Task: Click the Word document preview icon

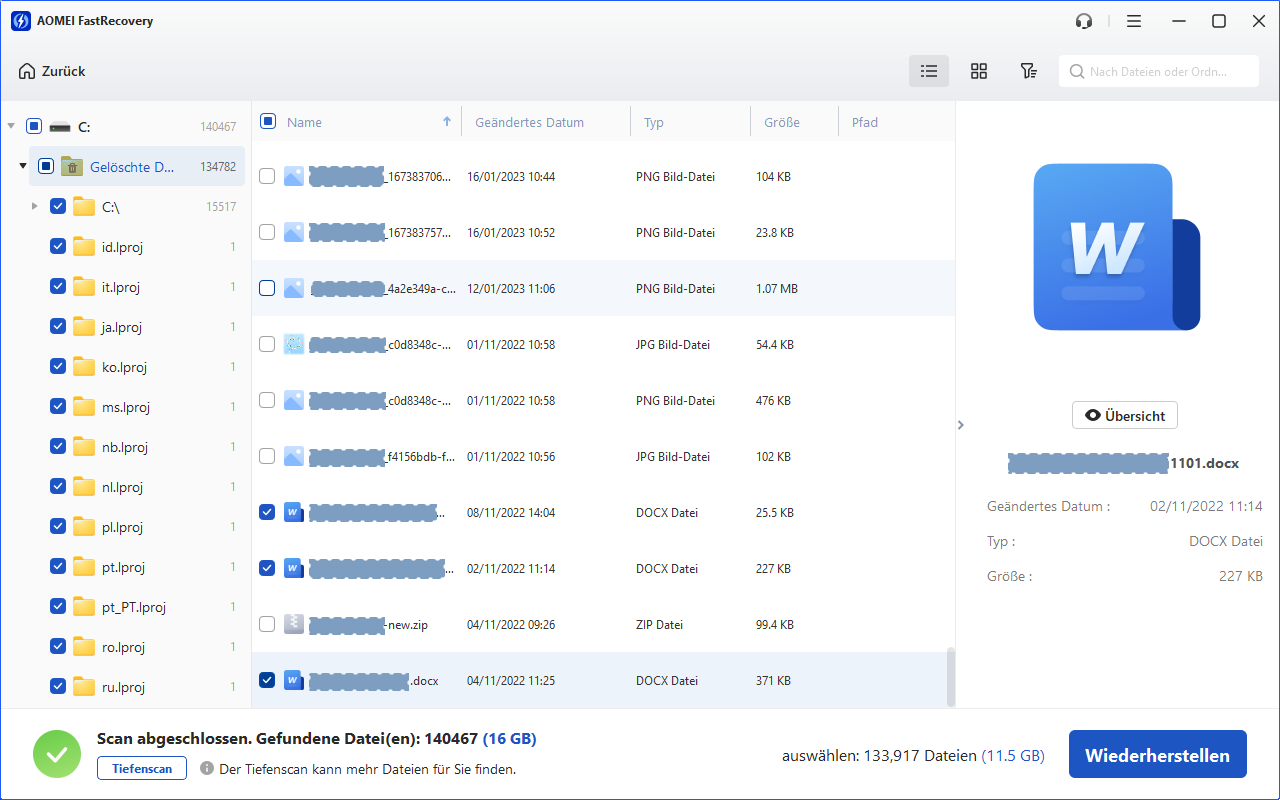Action: pos(1116,247)
